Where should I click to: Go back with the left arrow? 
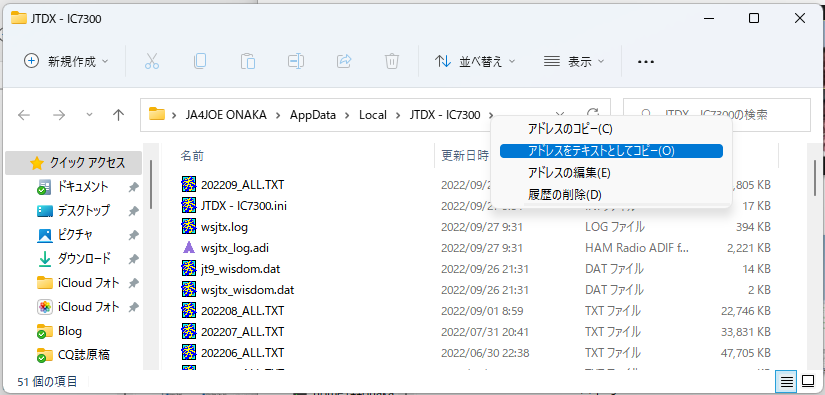(24, 115)
